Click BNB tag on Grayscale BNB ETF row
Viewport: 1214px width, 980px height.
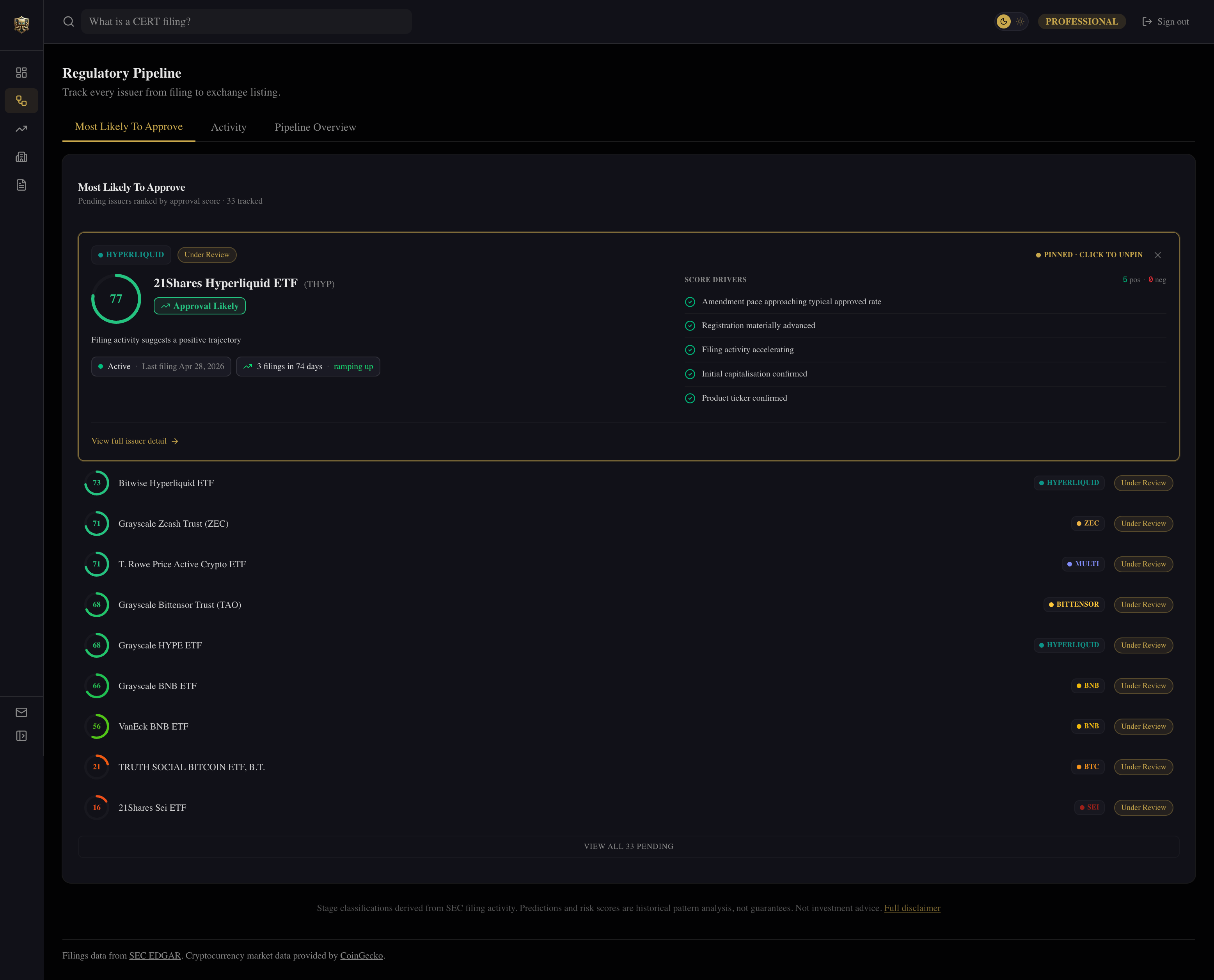(x=1088, y=685)
